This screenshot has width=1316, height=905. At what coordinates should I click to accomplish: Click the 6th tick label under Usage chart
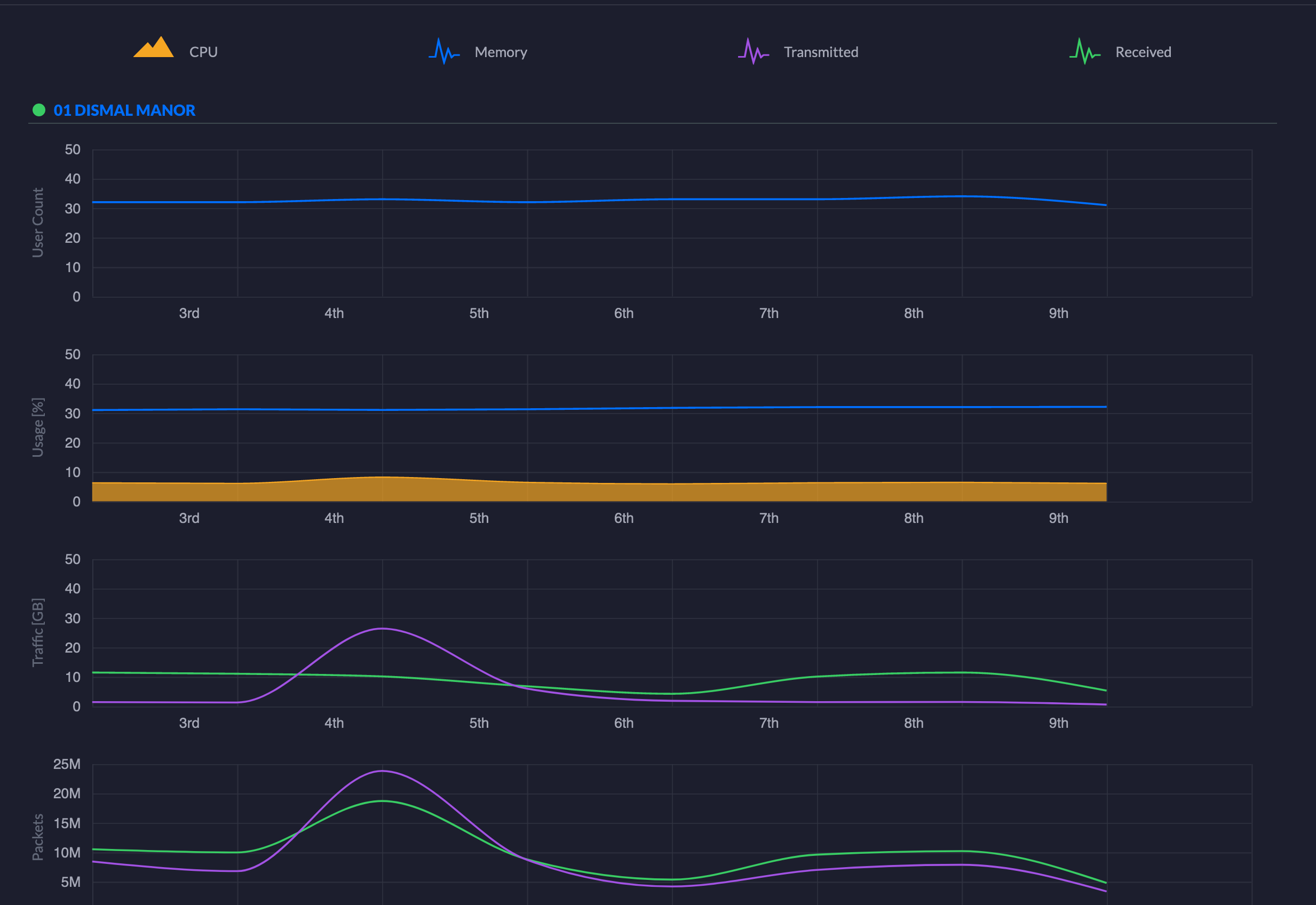(x=624, y=518)
